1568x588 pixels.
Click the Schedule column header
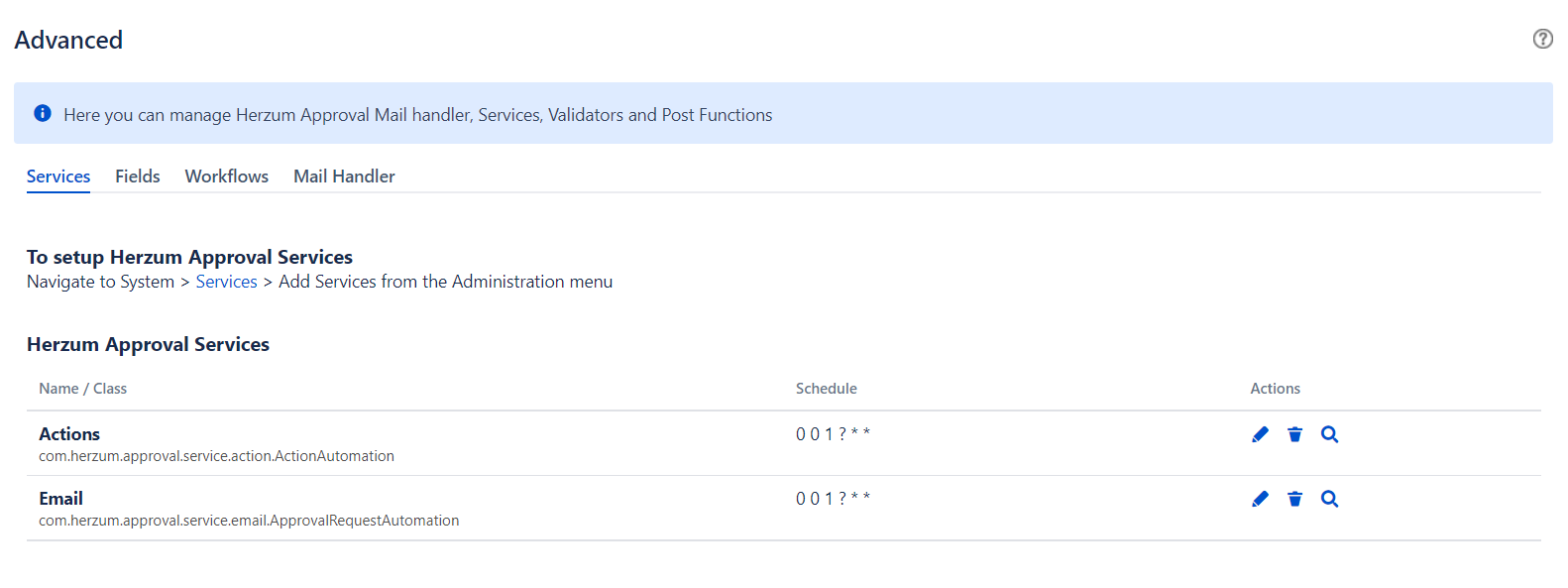pos(826,389)
